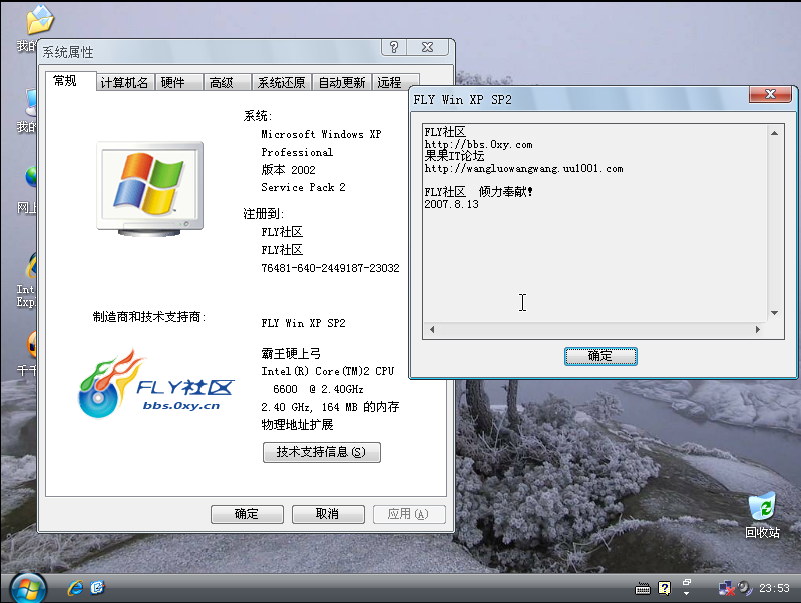Screen dimensions: 801x603
Task: Confirm 系统属性 with its 确定 button
Action: 247,514
